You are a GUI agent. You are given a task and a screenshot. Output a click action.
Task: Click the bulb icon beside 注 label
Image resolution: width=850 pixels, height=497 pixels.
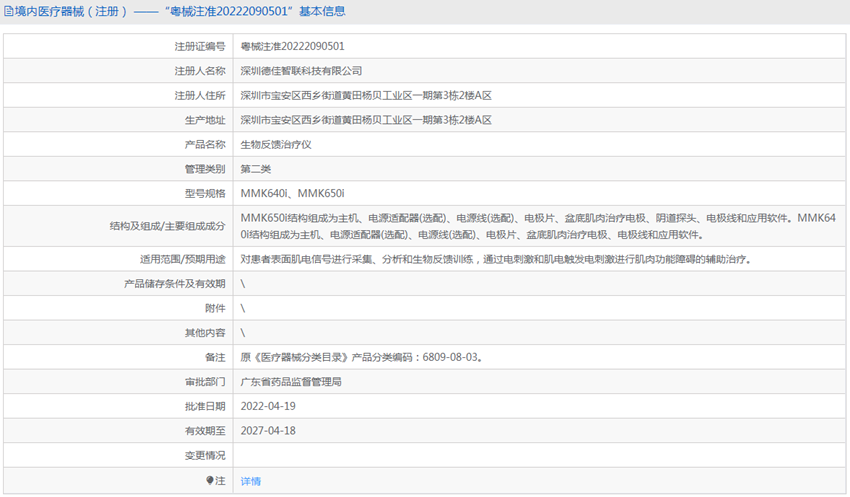(x=210, y=481)
